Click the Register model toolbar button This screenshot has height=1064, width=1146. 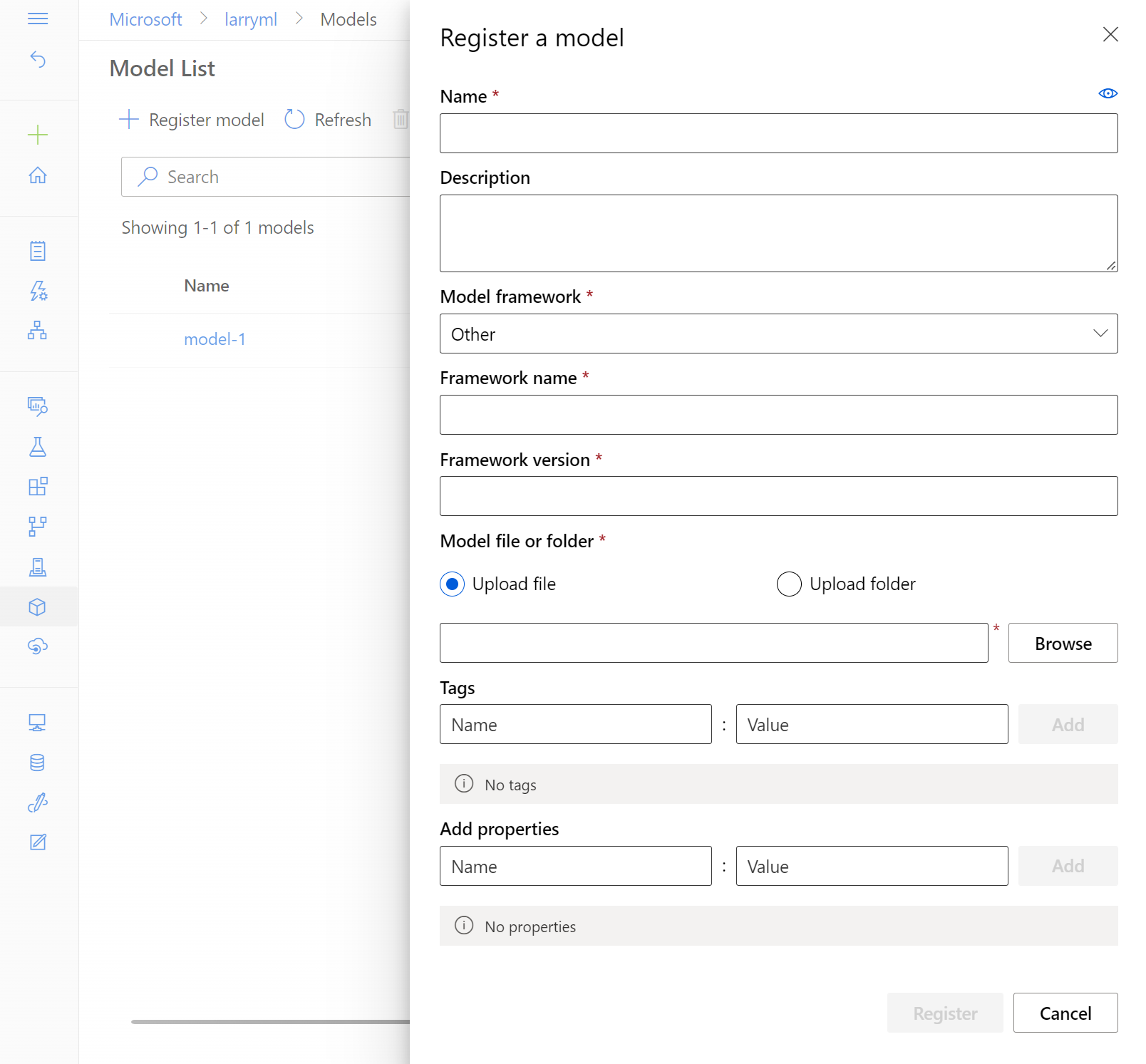(192, 120)
